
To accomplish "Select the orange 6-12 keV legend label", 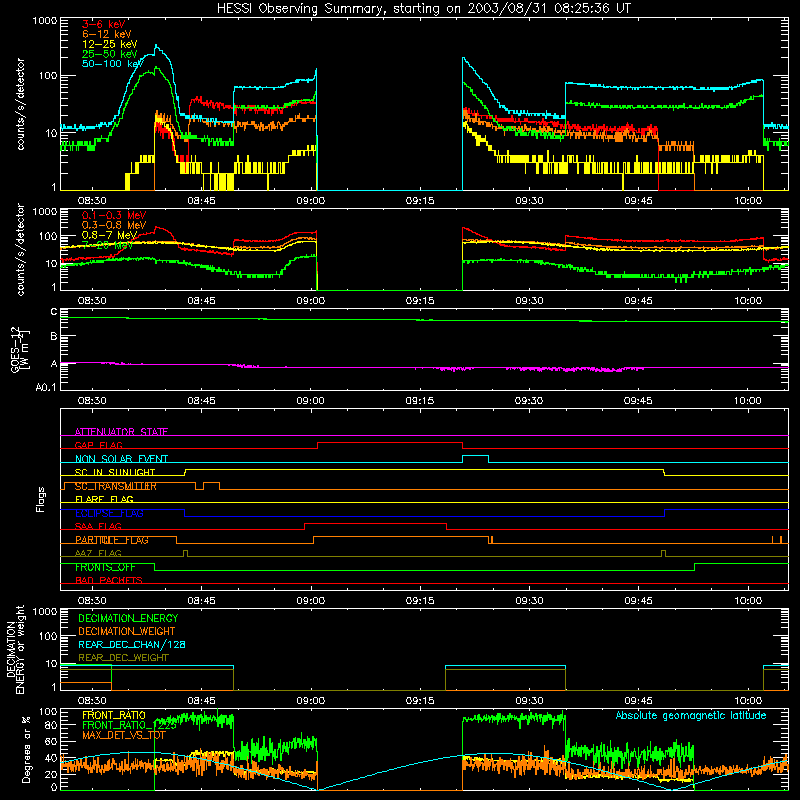I will 107,34.
